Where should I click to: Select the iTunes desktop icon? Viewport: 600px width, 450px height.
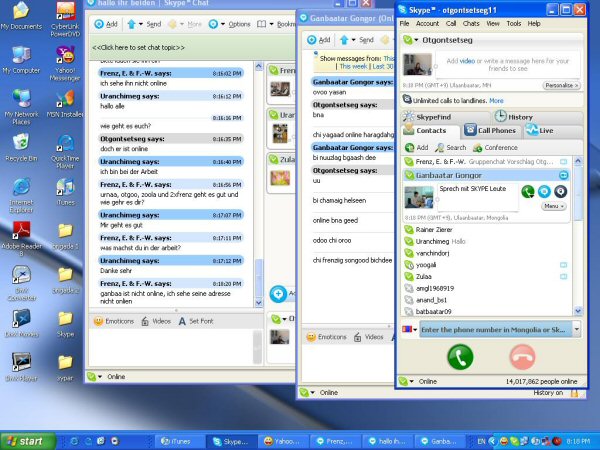tap(65, 191)
